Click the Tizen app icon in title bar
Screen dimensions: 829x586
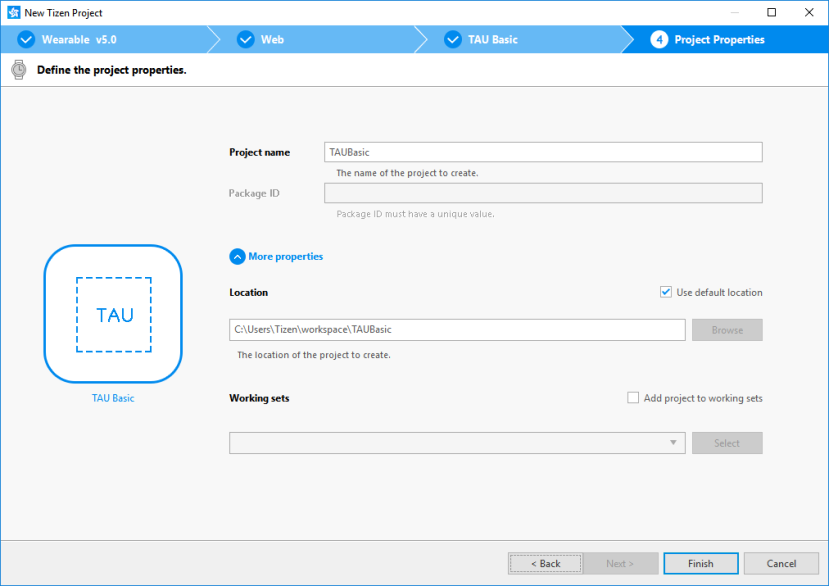[x=13, y=13]
